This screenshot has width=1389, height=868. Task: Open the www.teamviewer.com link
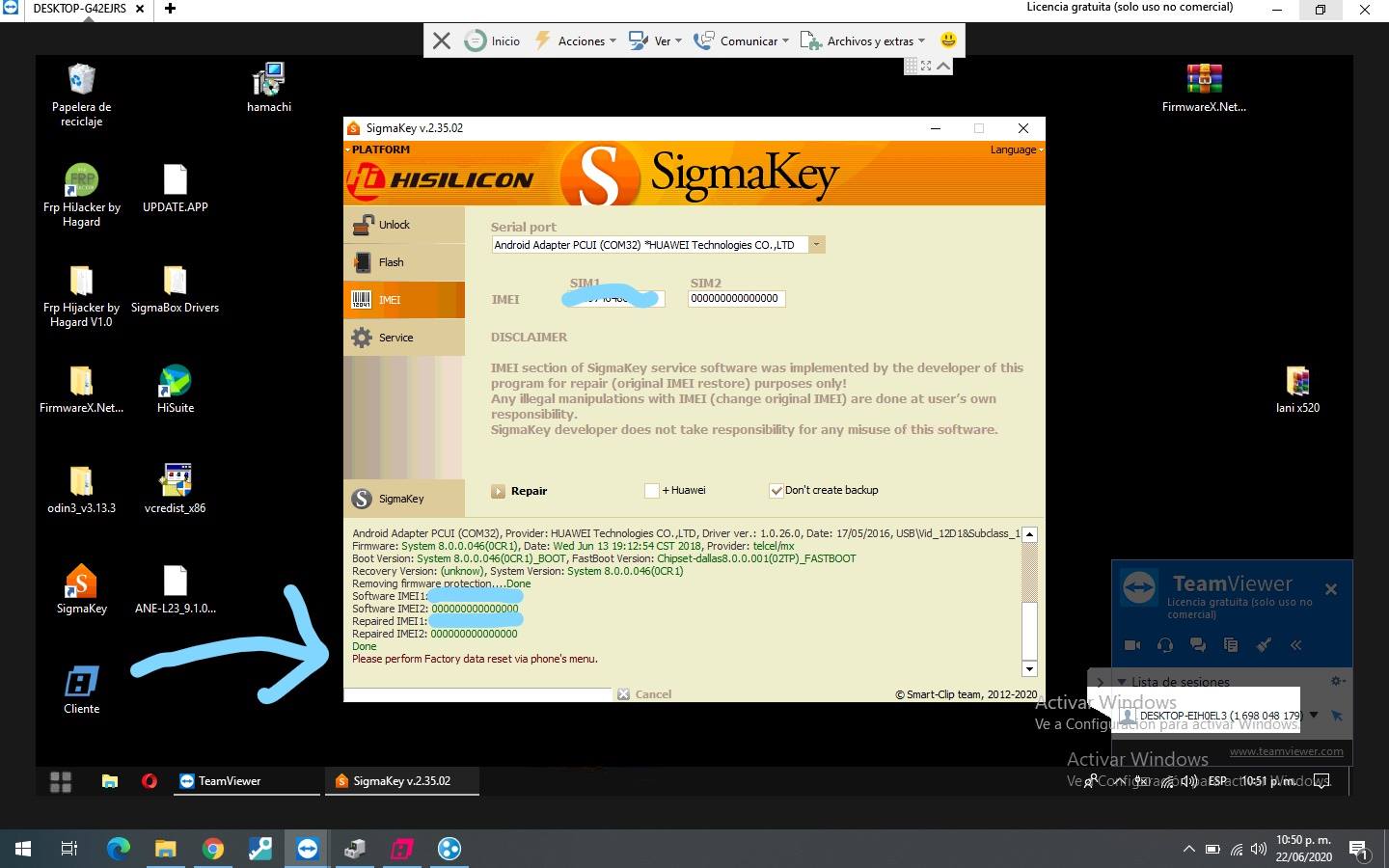pyautogui.click(x=1286, y=751)
